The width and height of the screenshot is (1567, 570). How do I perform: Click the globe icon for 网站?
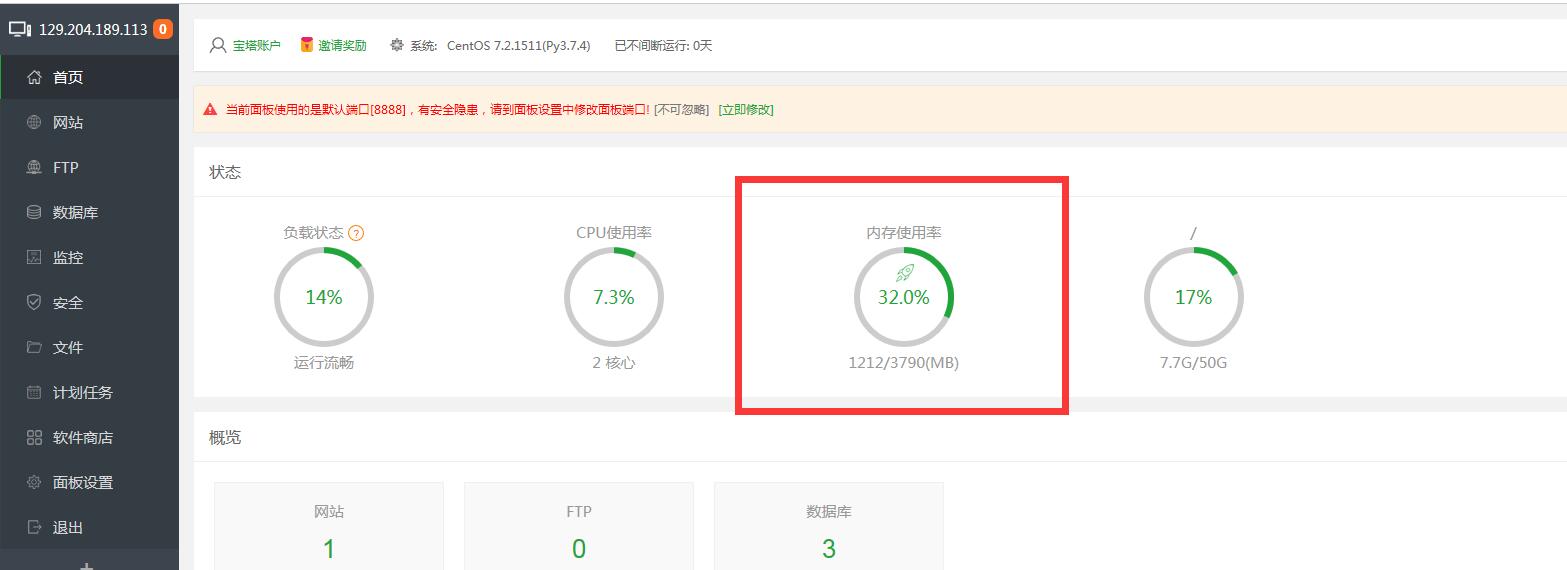[x=34, y=122]
